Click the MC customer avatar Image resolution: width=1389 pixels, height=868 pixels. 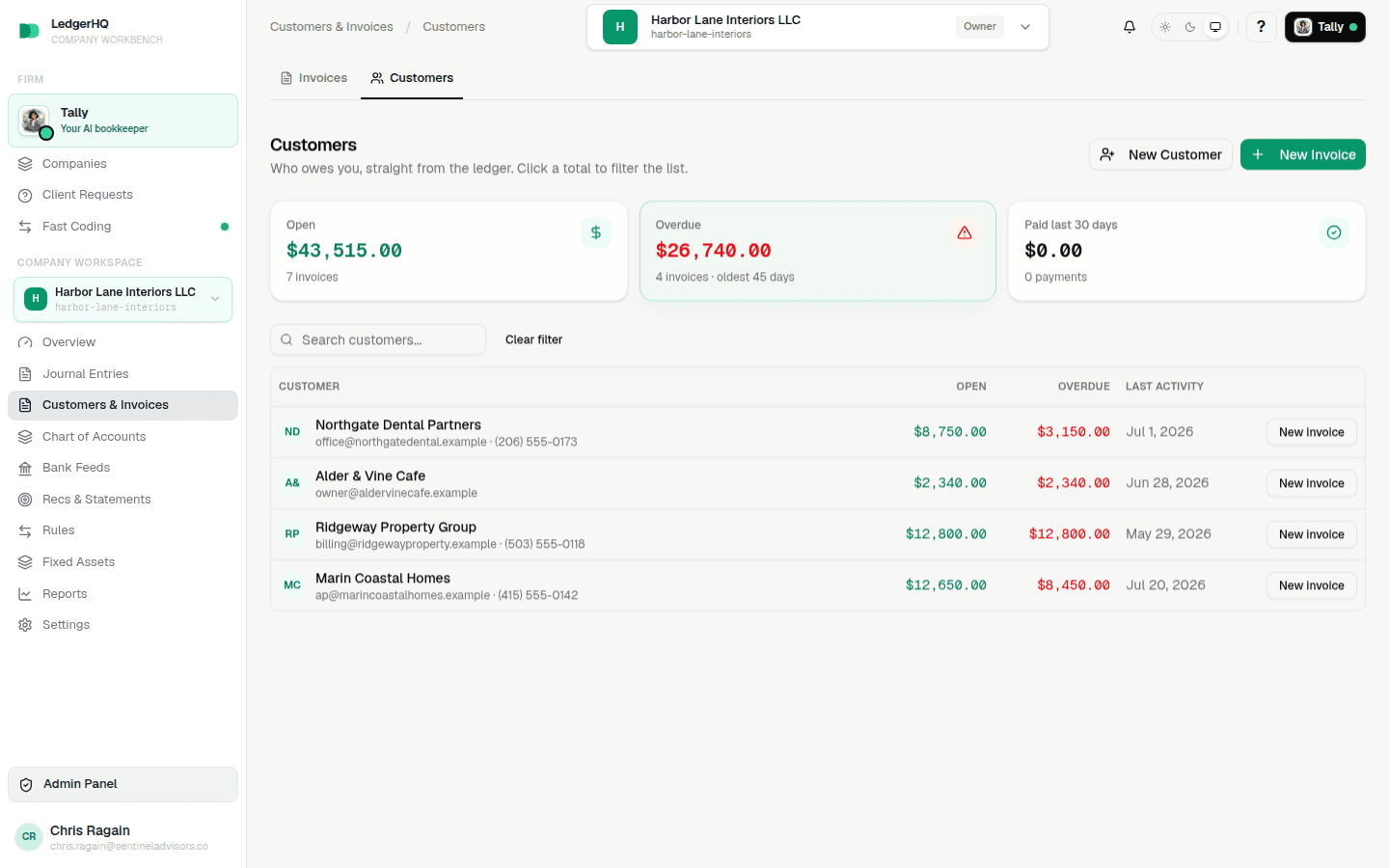(292, 585)
